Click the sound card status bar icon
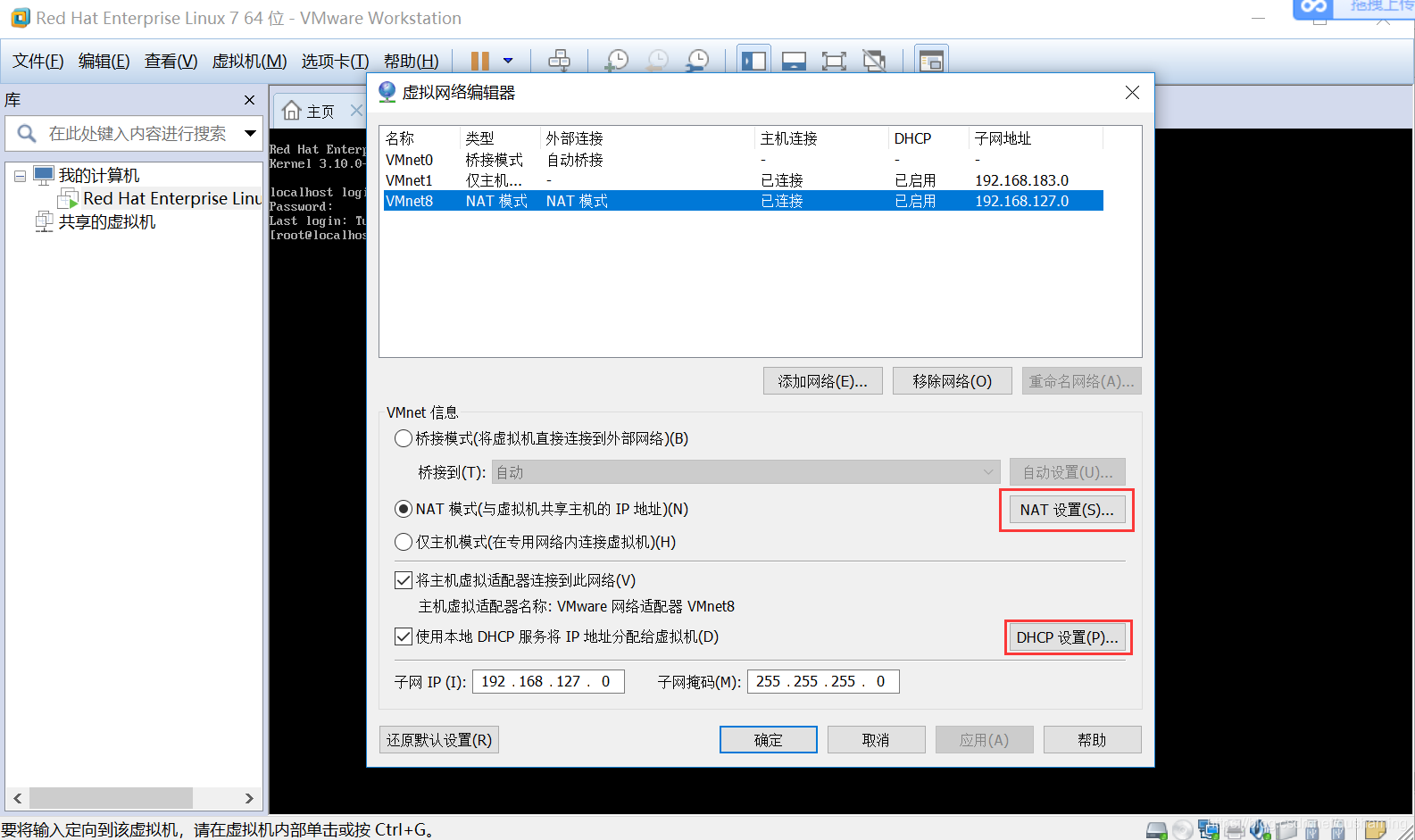 (x=1261, y=830)
